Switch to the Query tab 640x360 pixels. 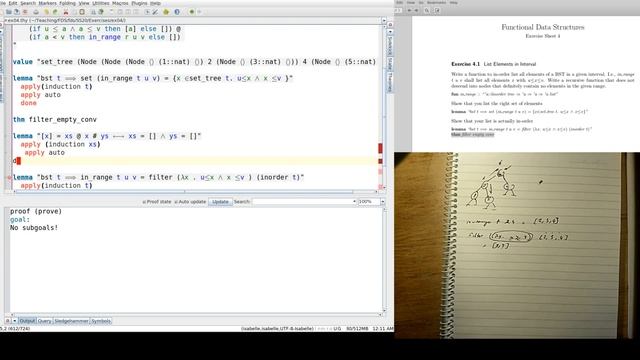click(44, 321)
